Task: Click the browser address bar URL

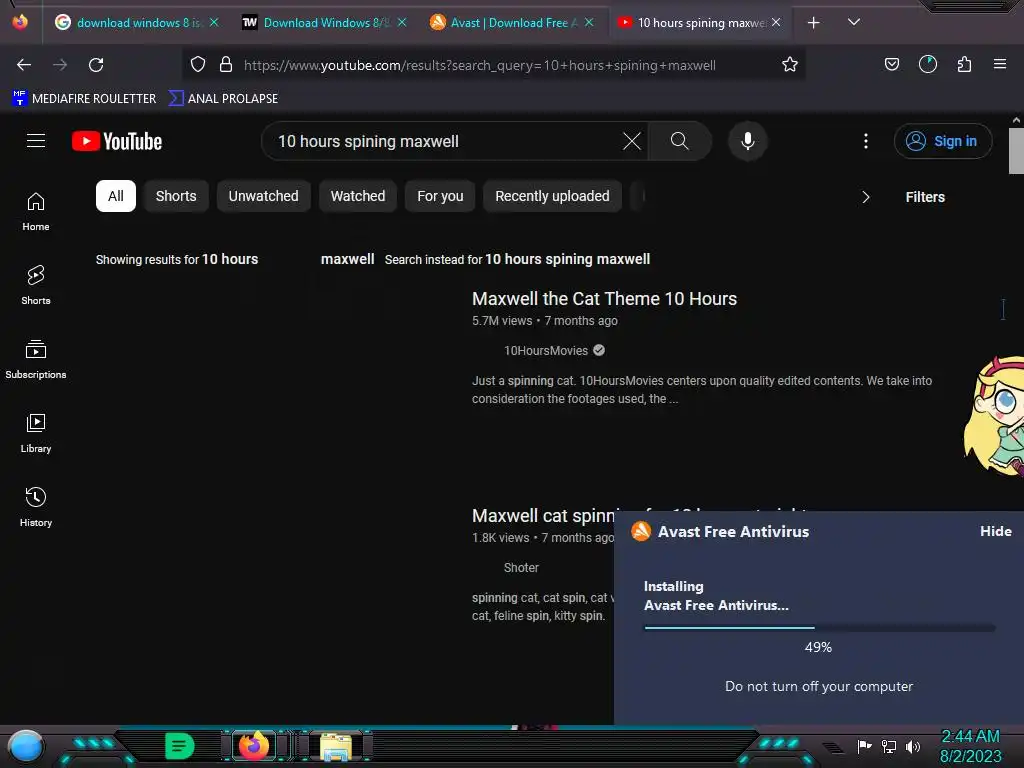Action: coord(479,65)
